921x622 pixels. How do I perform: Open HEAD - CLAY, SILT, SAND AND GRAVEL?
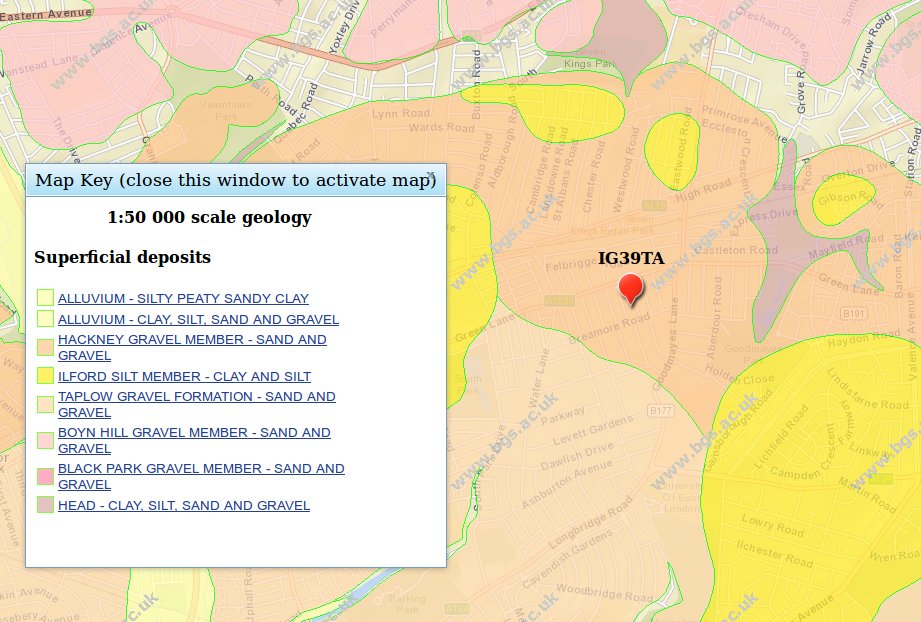(183, 505)
